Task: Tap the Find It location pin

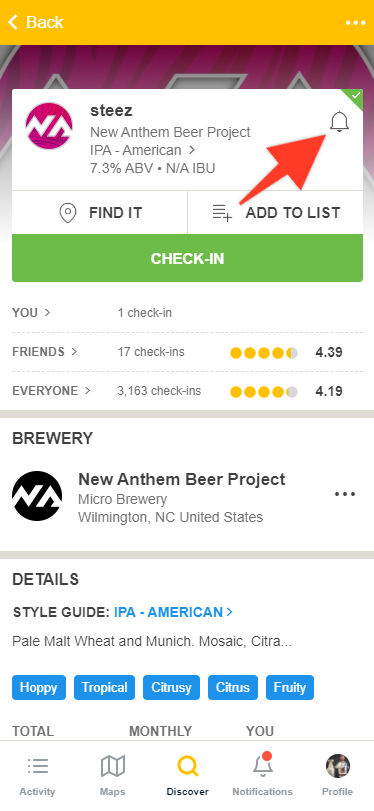Action: [68, 213]
